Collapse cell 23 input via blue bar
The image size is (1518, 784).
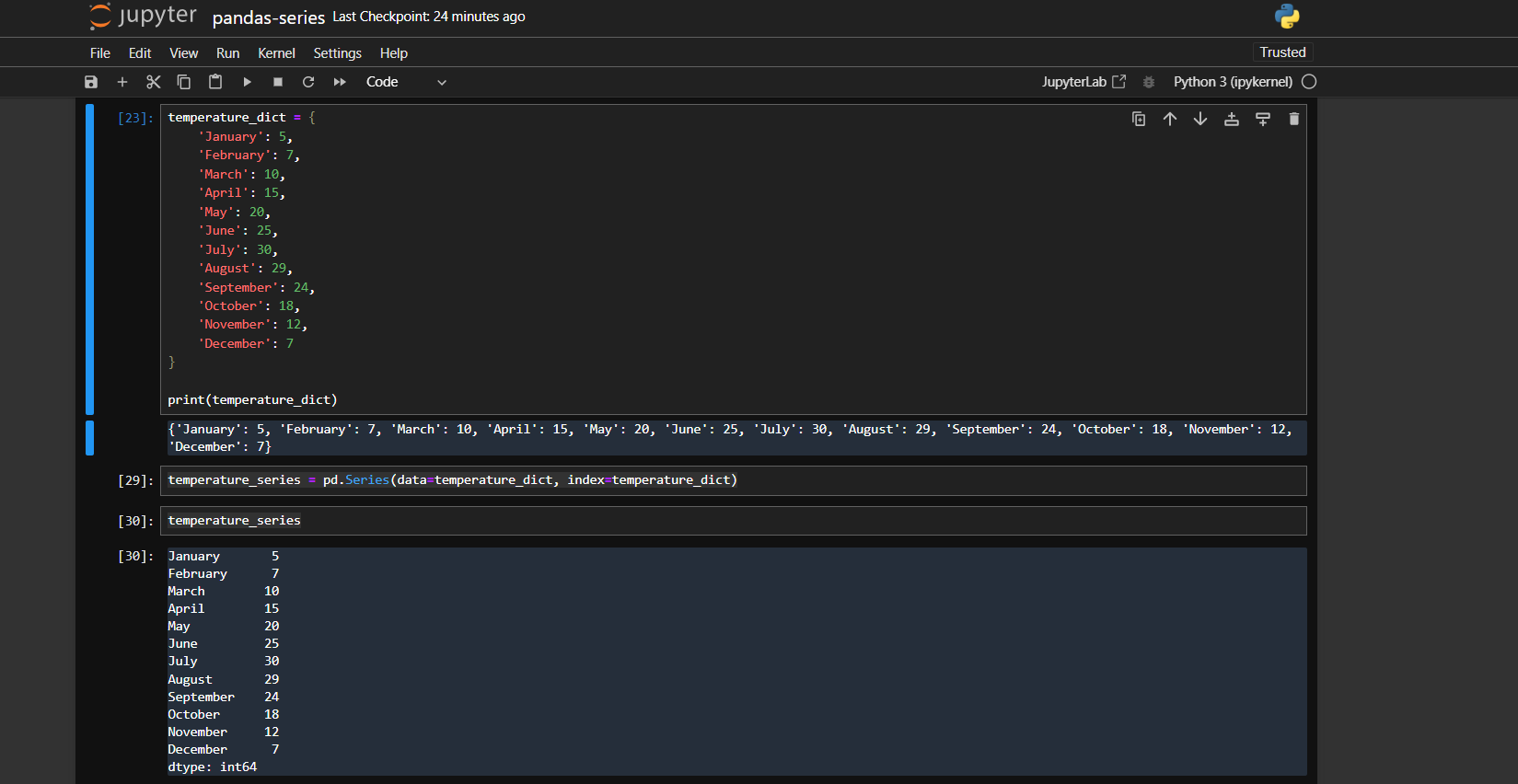pyautogui.click(x=89, y=259)
